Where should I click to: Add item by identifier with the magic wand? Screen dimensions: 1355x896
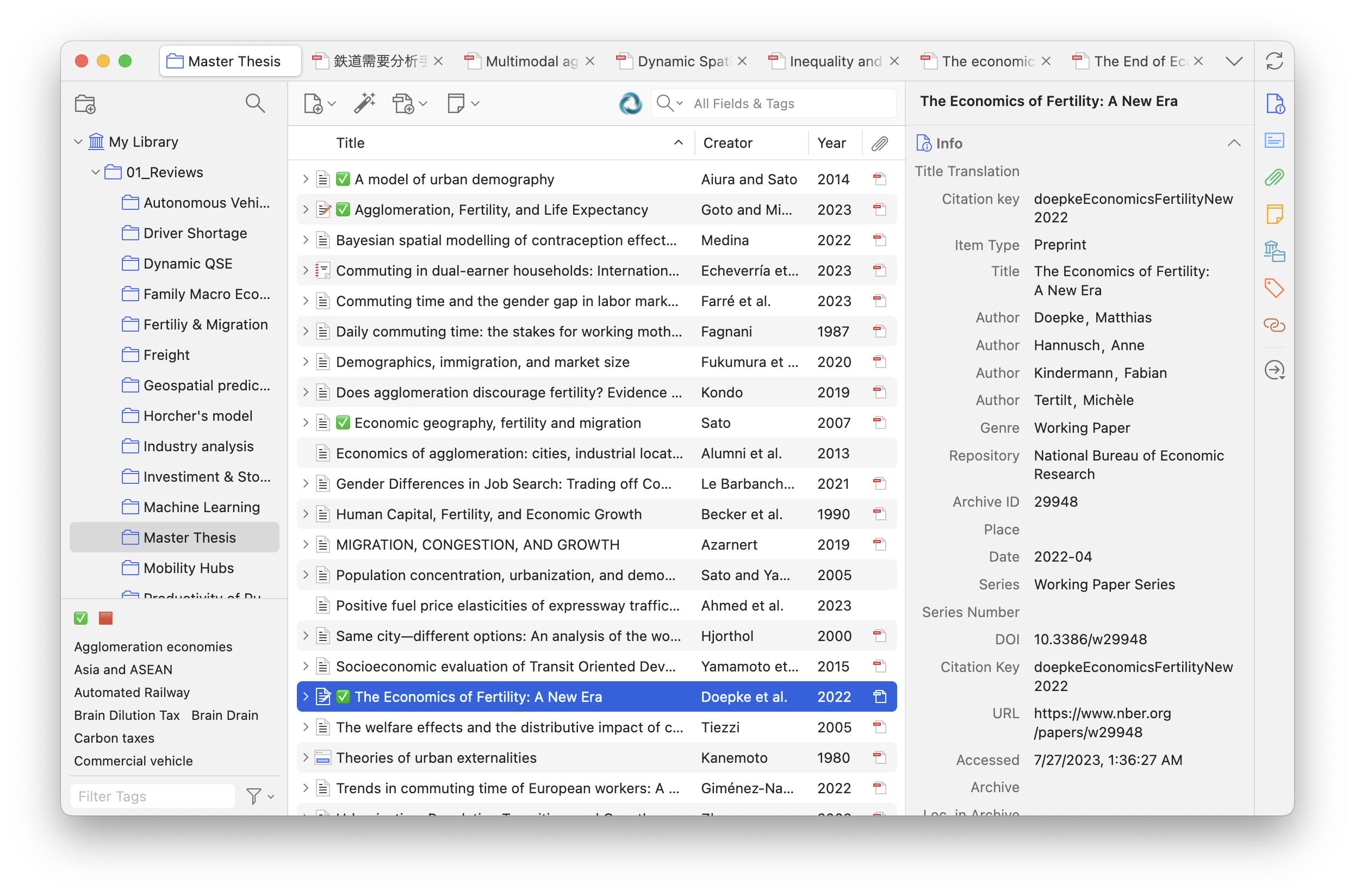365,103
